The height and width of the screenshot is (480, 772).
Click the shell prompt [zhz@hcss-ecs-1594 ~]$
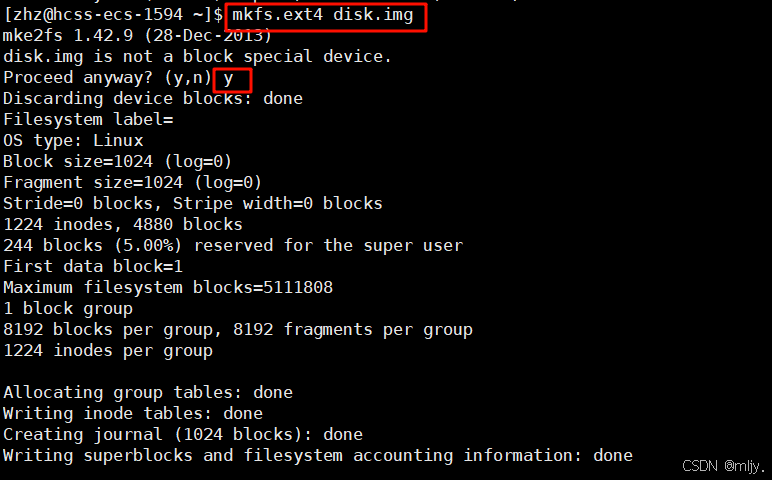[x=113, y=15]
